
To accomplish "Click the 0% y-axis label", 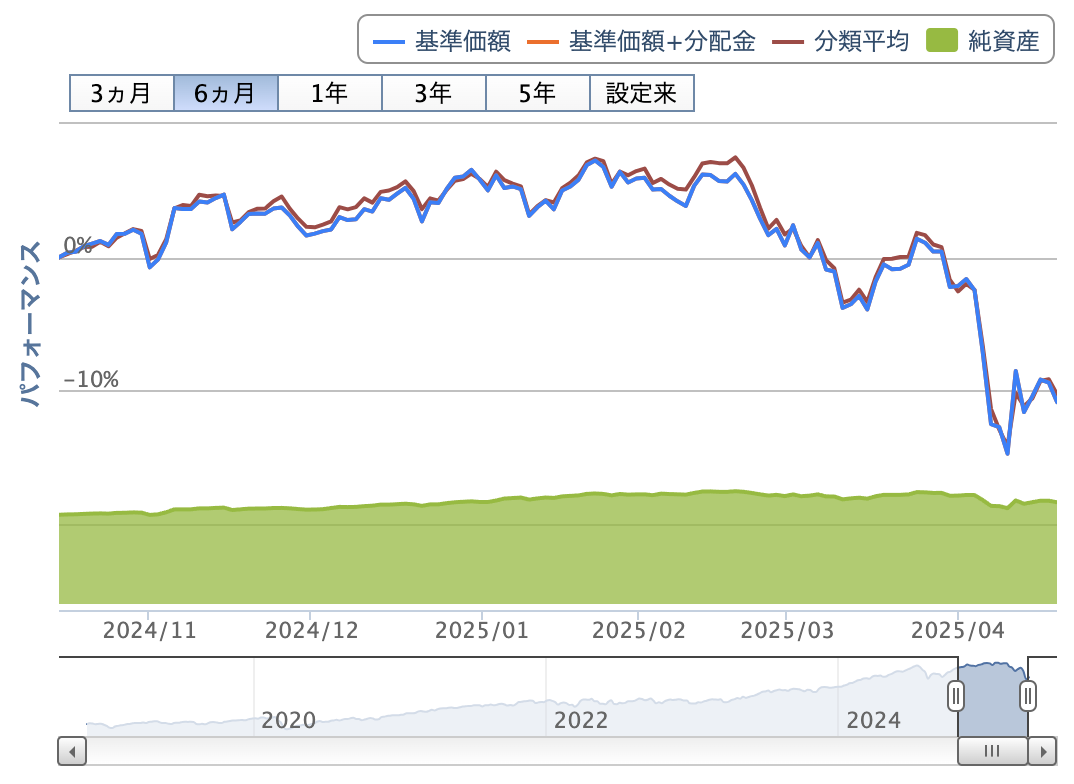I will point(78,244).
